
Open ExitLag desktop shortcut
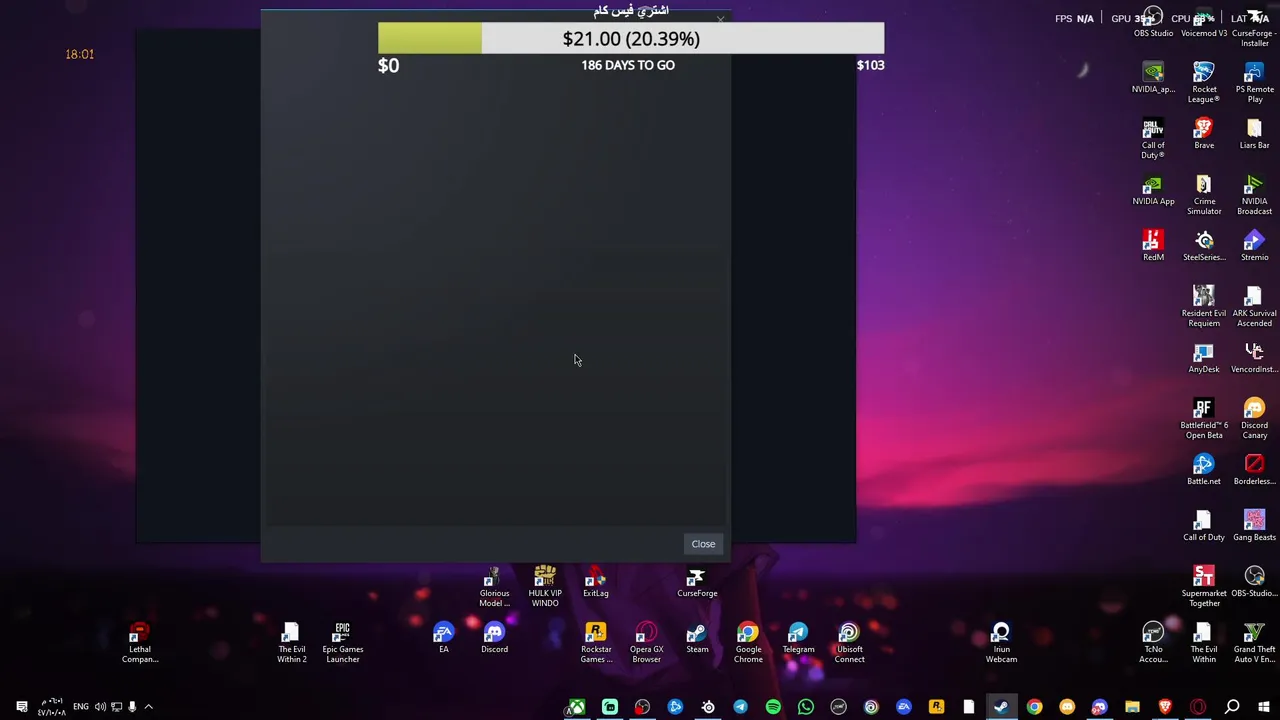(595, 584)
